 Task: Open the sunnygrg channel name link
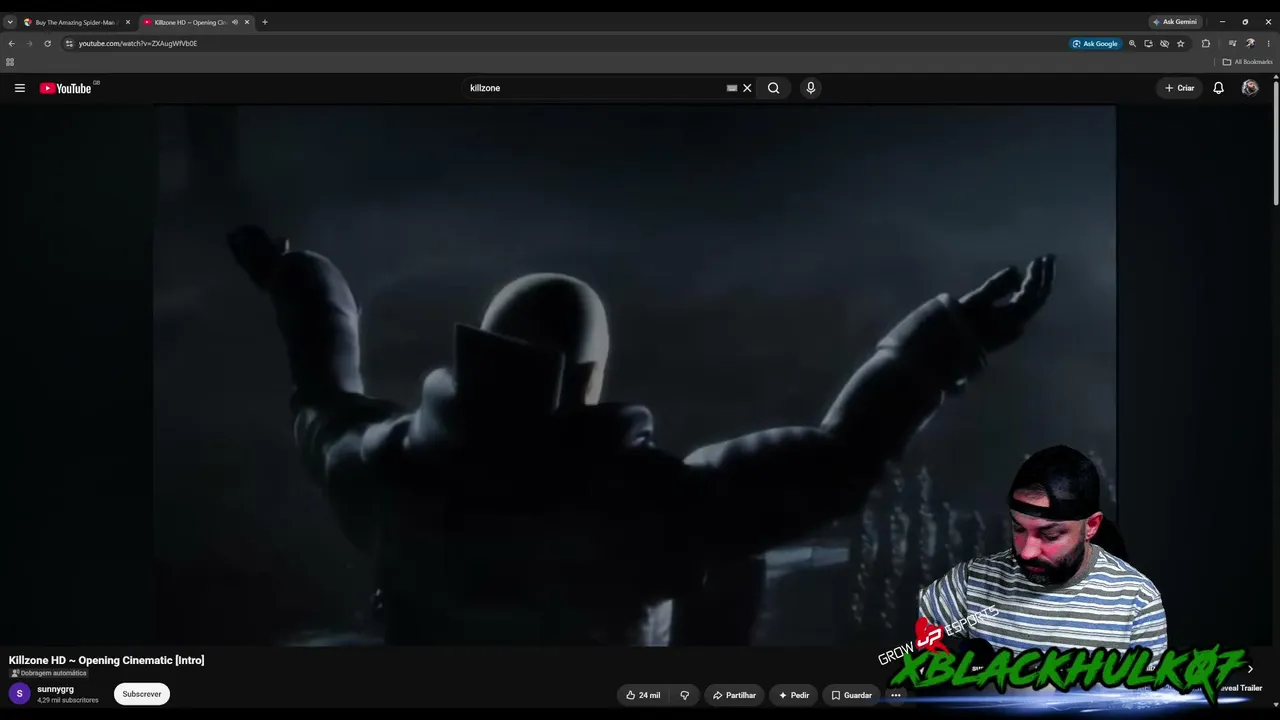coord(56,689)
